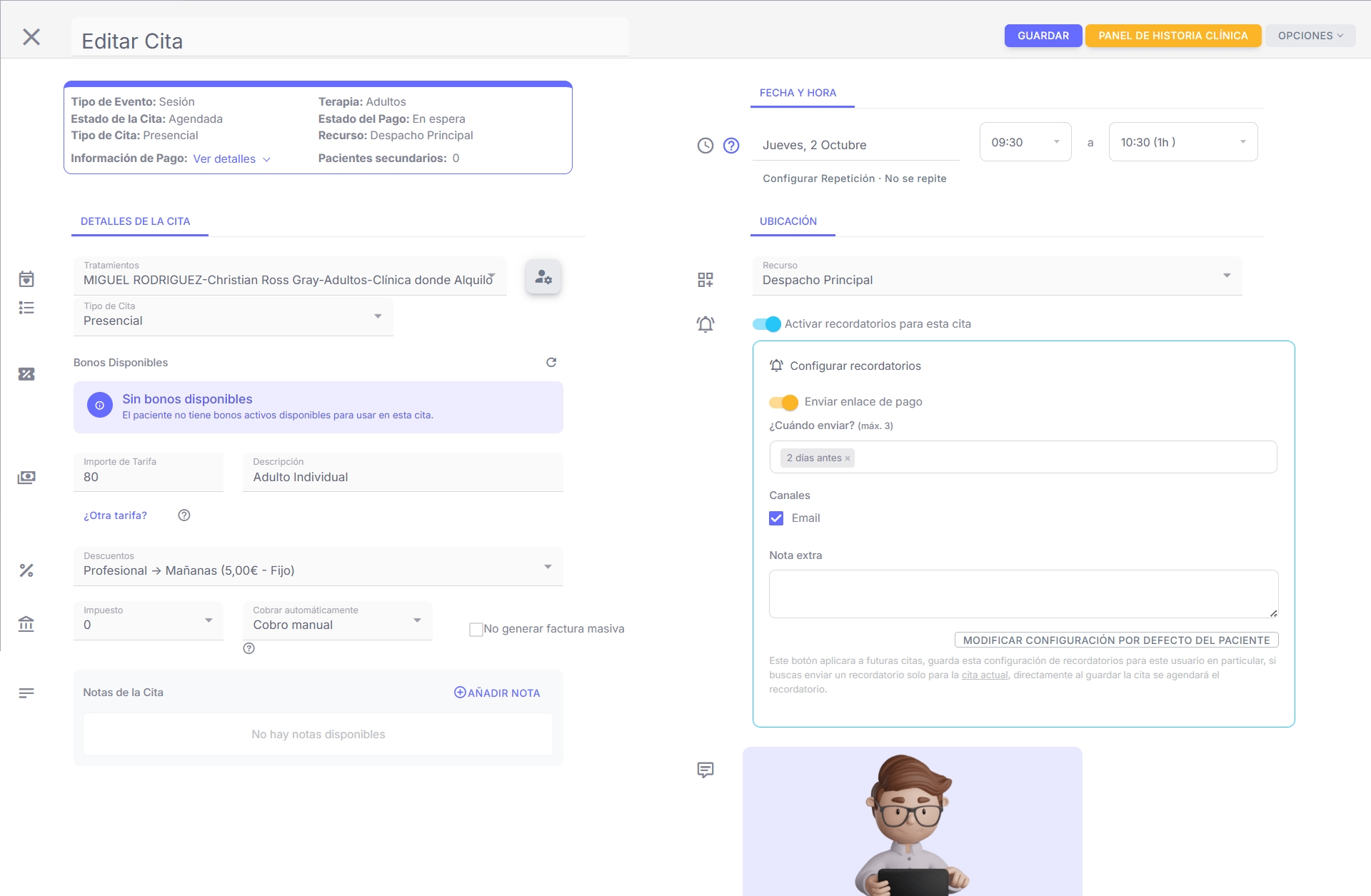
Task: Click the resource grid icon beside Recurso
Action: pos(705,280)
